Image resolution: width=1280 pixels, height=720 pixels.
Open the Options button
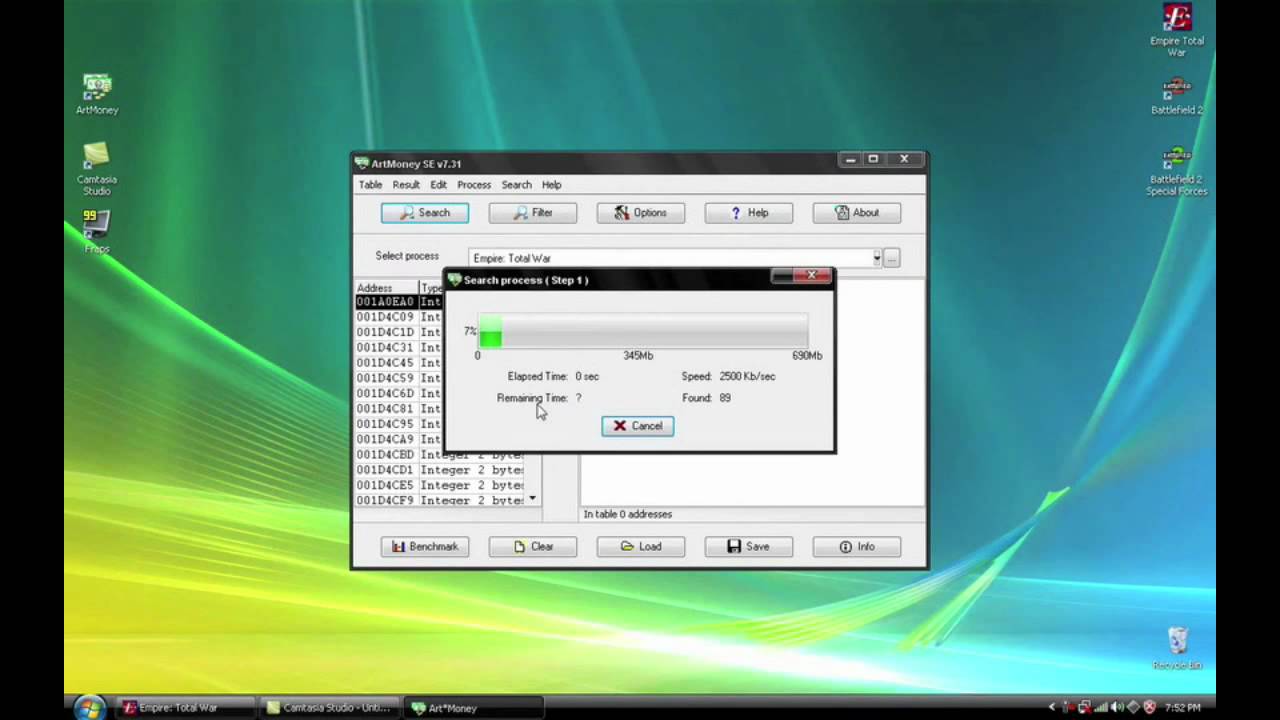[640, 212]
